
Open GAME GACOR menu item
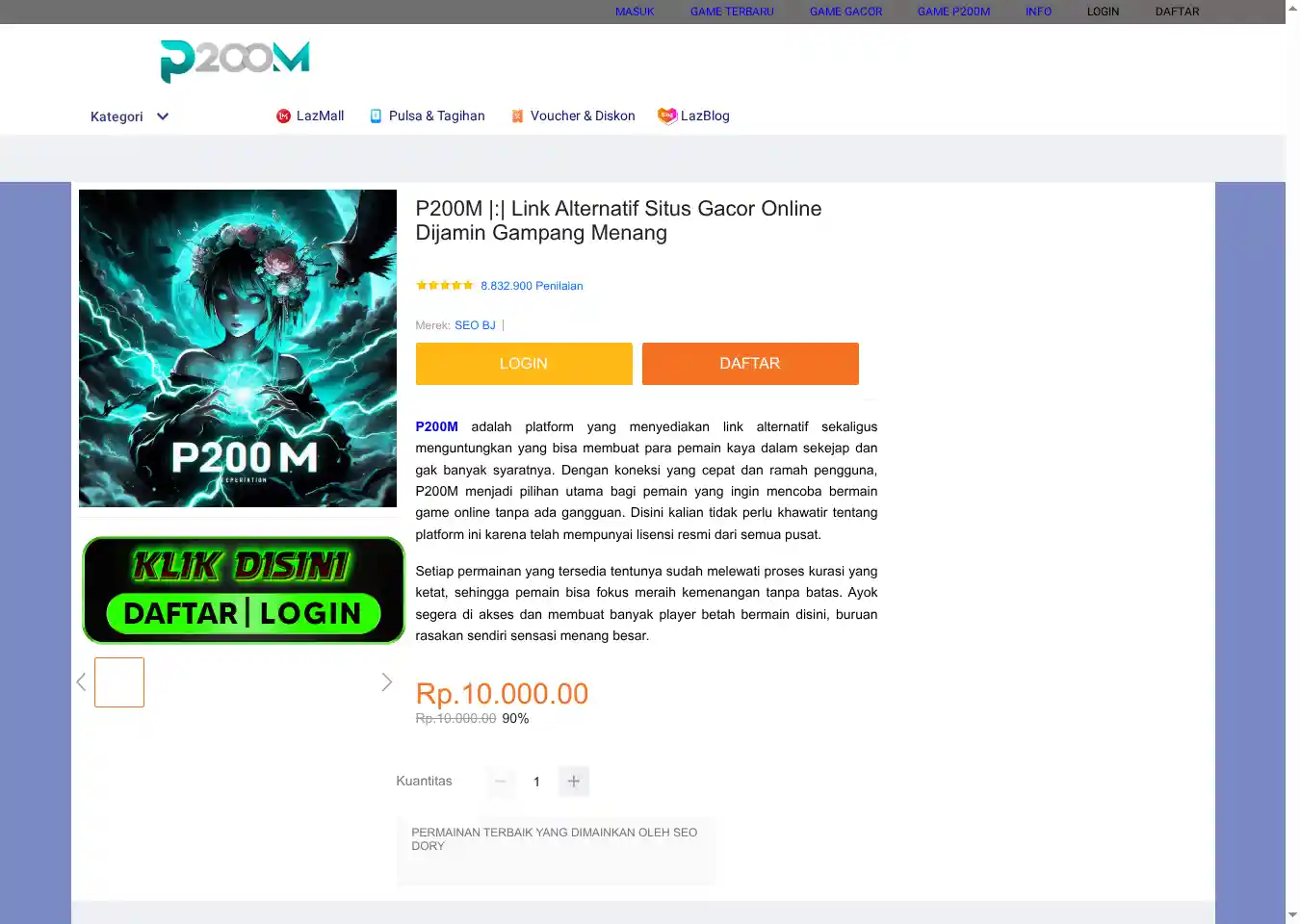click(845, 12)
